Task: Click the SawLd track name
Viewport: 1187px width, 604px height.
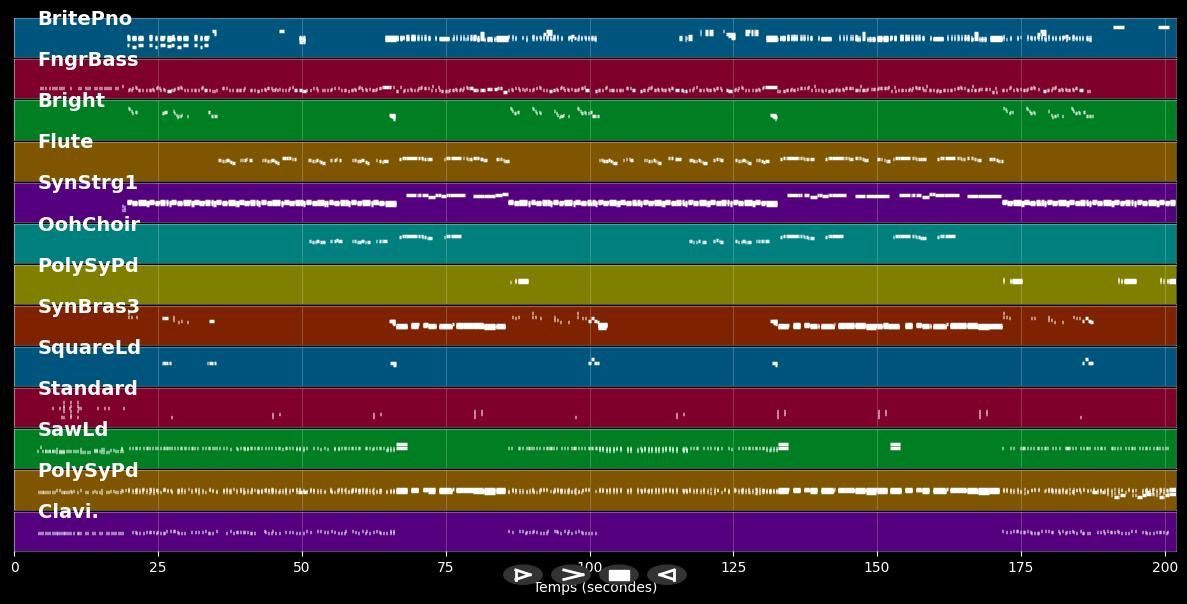Action: 73,430
